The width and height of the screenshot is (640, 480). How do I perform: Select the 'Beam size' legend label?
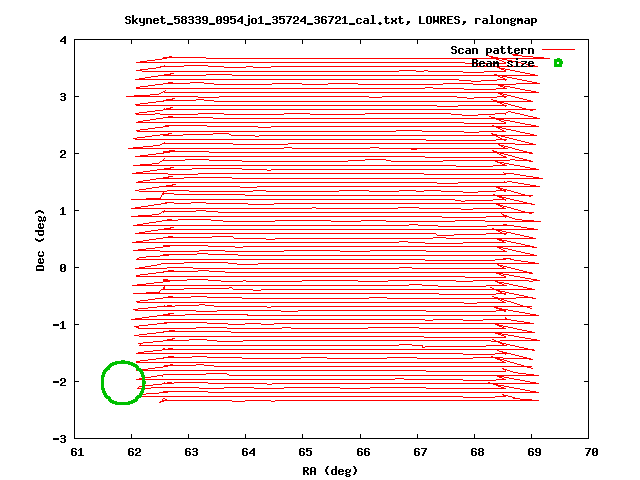503,63
